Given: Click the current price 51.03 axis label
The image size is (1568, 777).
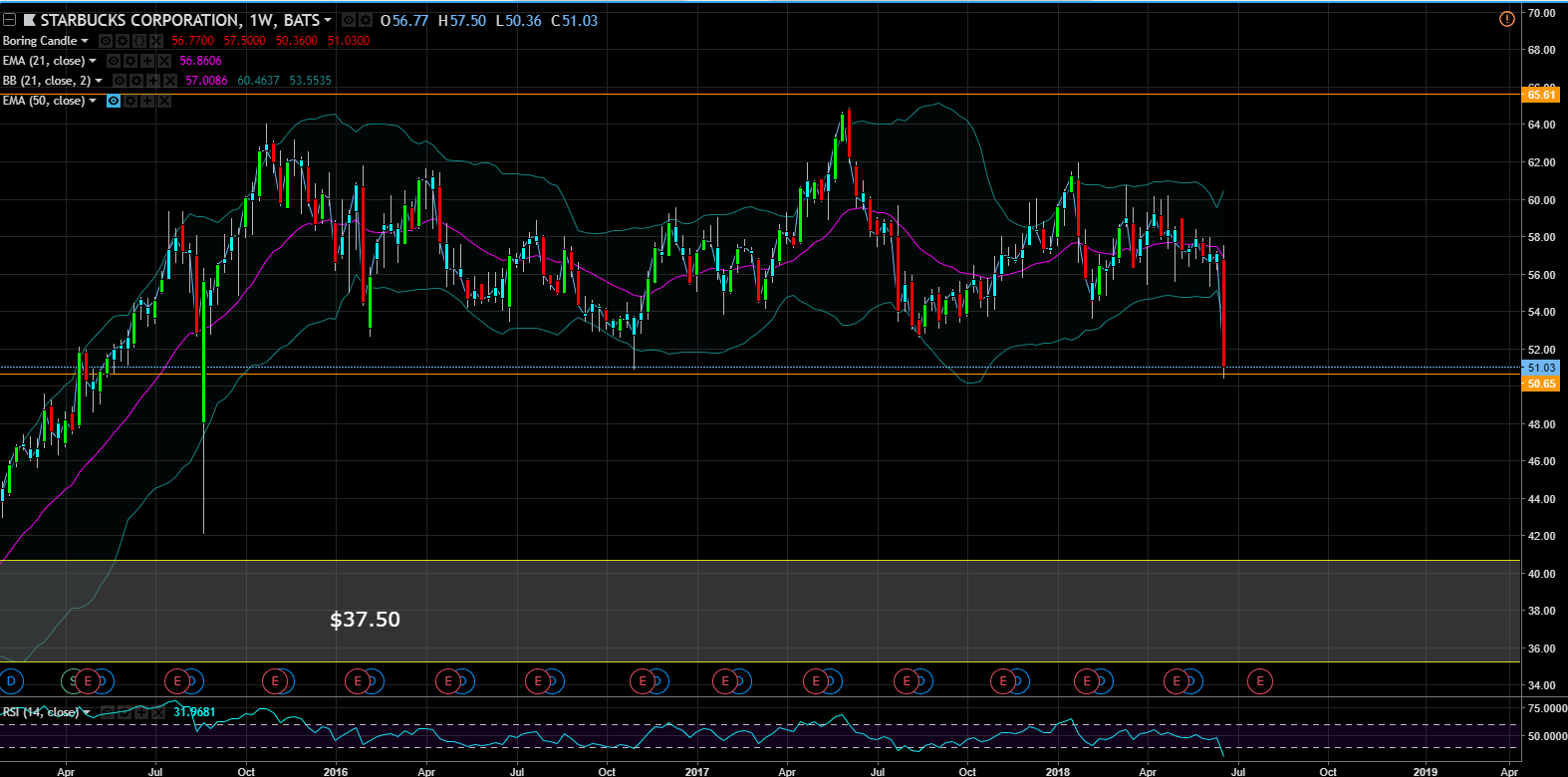Looking at the screenshot, I should tap(1540, 368).
